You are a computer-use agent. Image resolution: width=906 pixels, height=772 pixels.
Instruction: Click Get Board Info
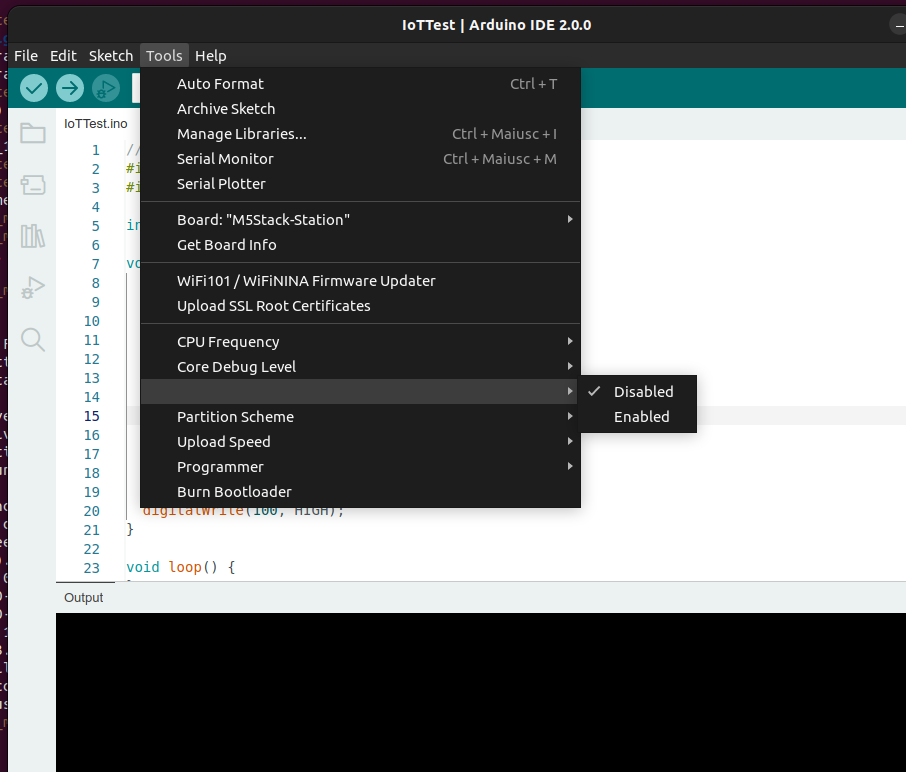(361, 245)
